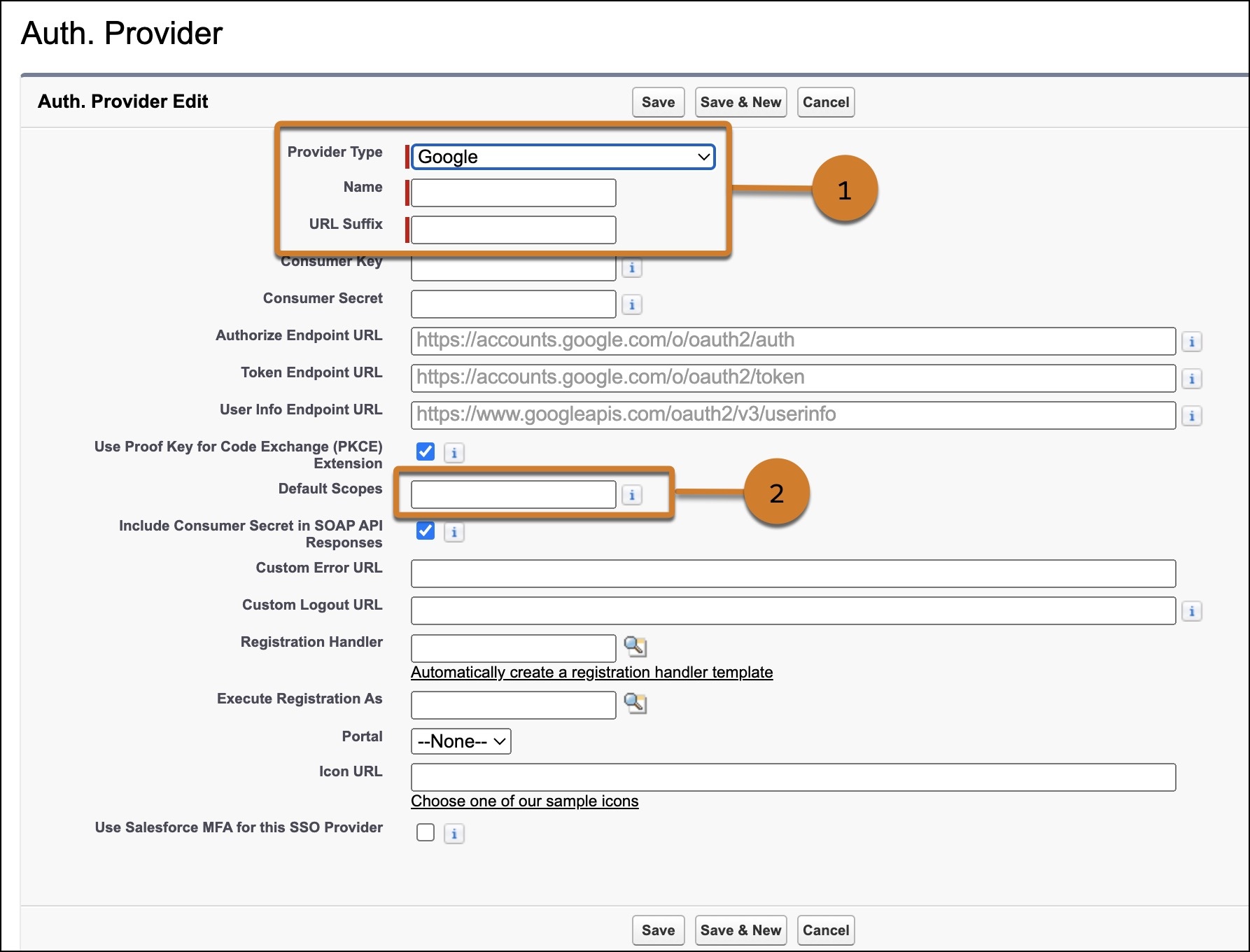The image size is (1250, 952).
Task: Expand the Portal dropdown
Action: [x=461, y=741]
